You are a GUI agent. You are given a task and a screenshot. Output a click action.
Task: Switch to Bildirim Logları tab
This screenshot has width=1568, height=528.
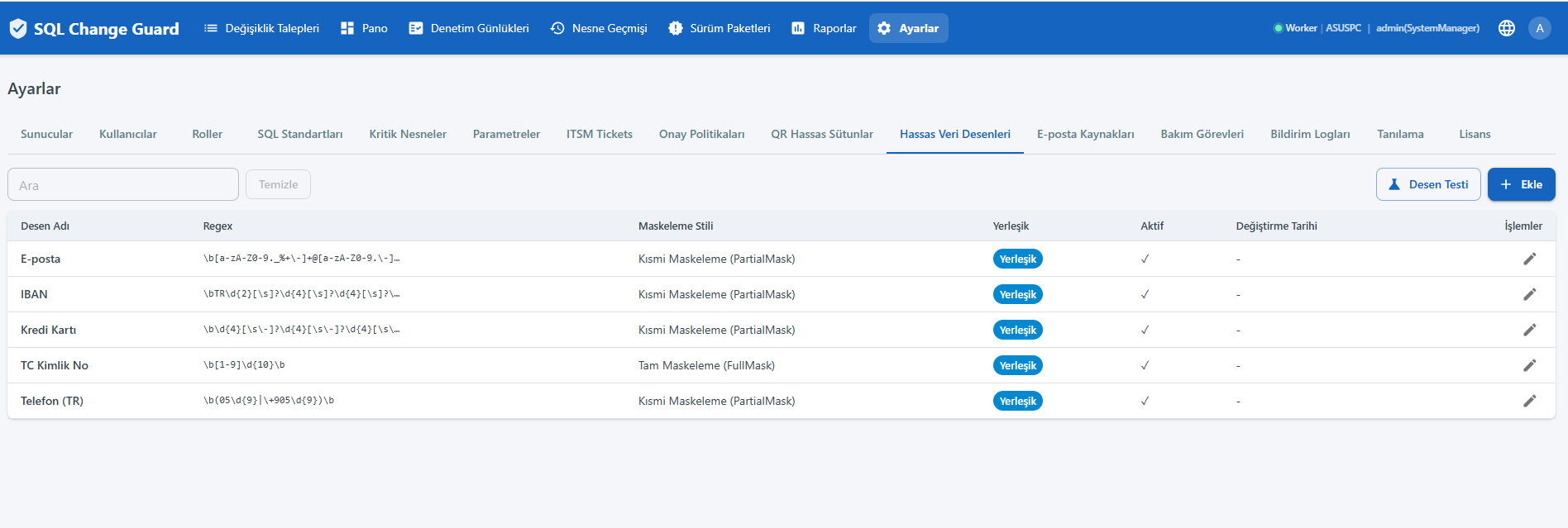[x=1310, y=134]
